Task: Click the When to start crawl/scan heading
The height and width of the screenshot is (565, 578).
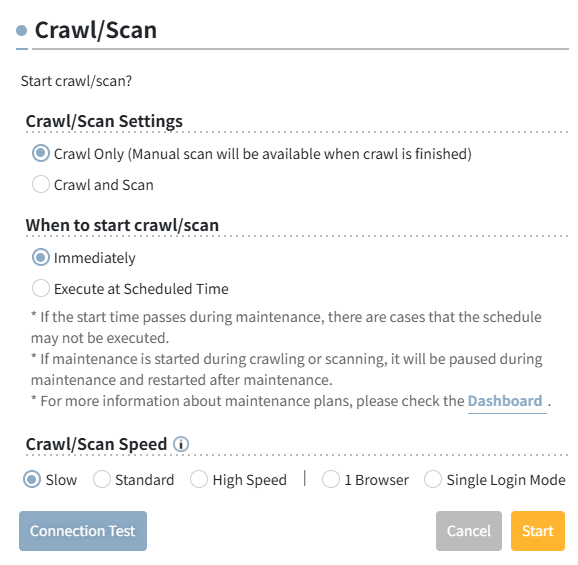Action: click(122, 225)
